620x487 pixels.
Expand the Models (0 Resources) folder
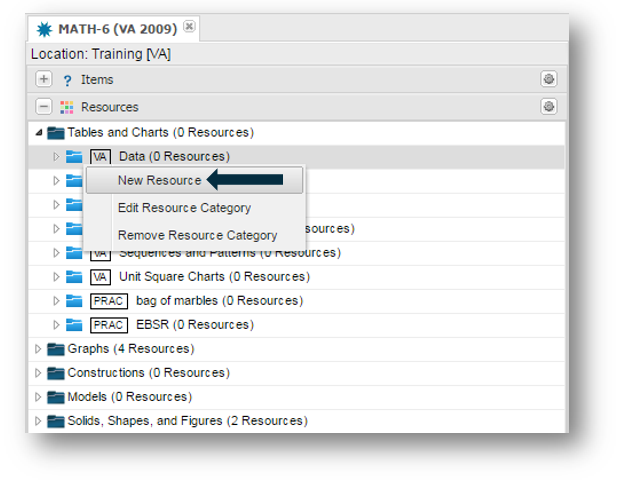[38, 397]
